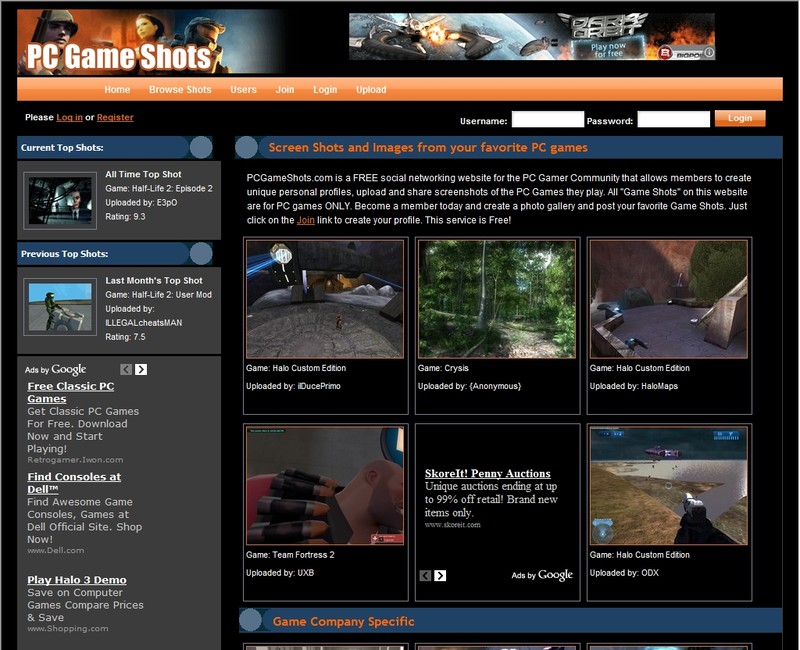Click the Join link in description paragraph

tap(305, 220)
